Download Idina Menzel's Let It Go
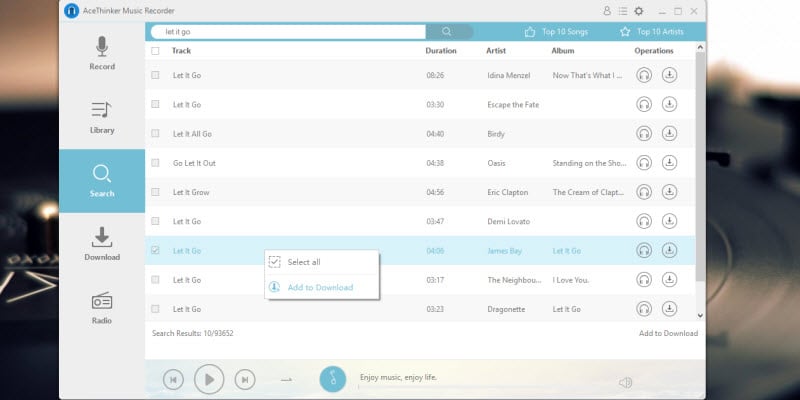 (x=669, y=75)
